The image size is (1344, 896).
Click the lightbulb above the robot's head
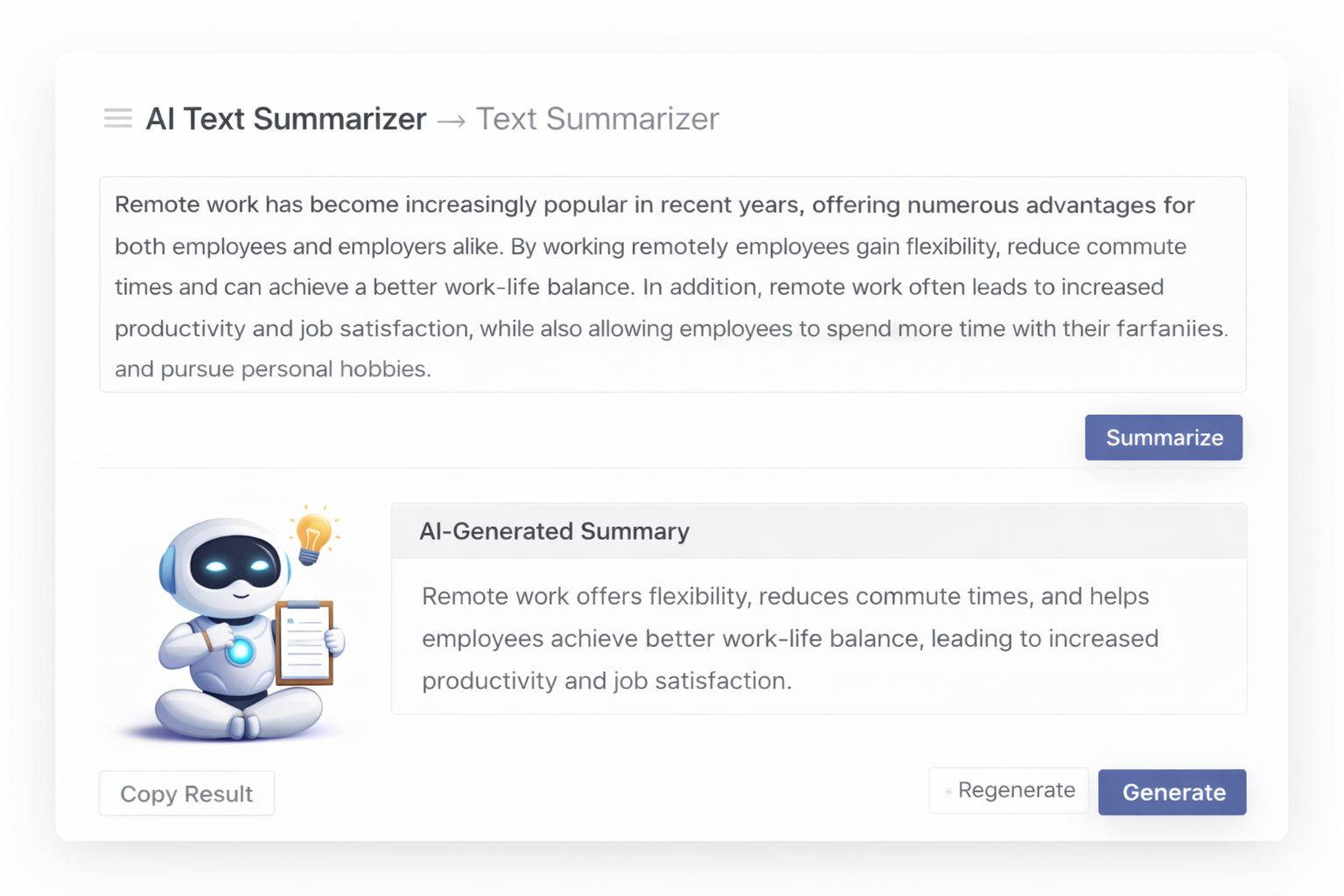coord(312,535)
